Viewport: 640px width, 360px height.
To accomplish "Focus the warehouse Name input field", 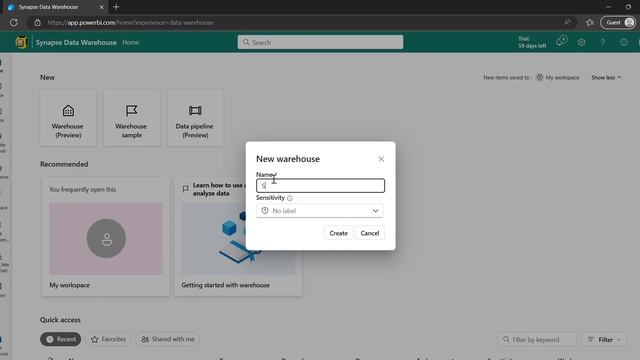I will coord(320,186).
